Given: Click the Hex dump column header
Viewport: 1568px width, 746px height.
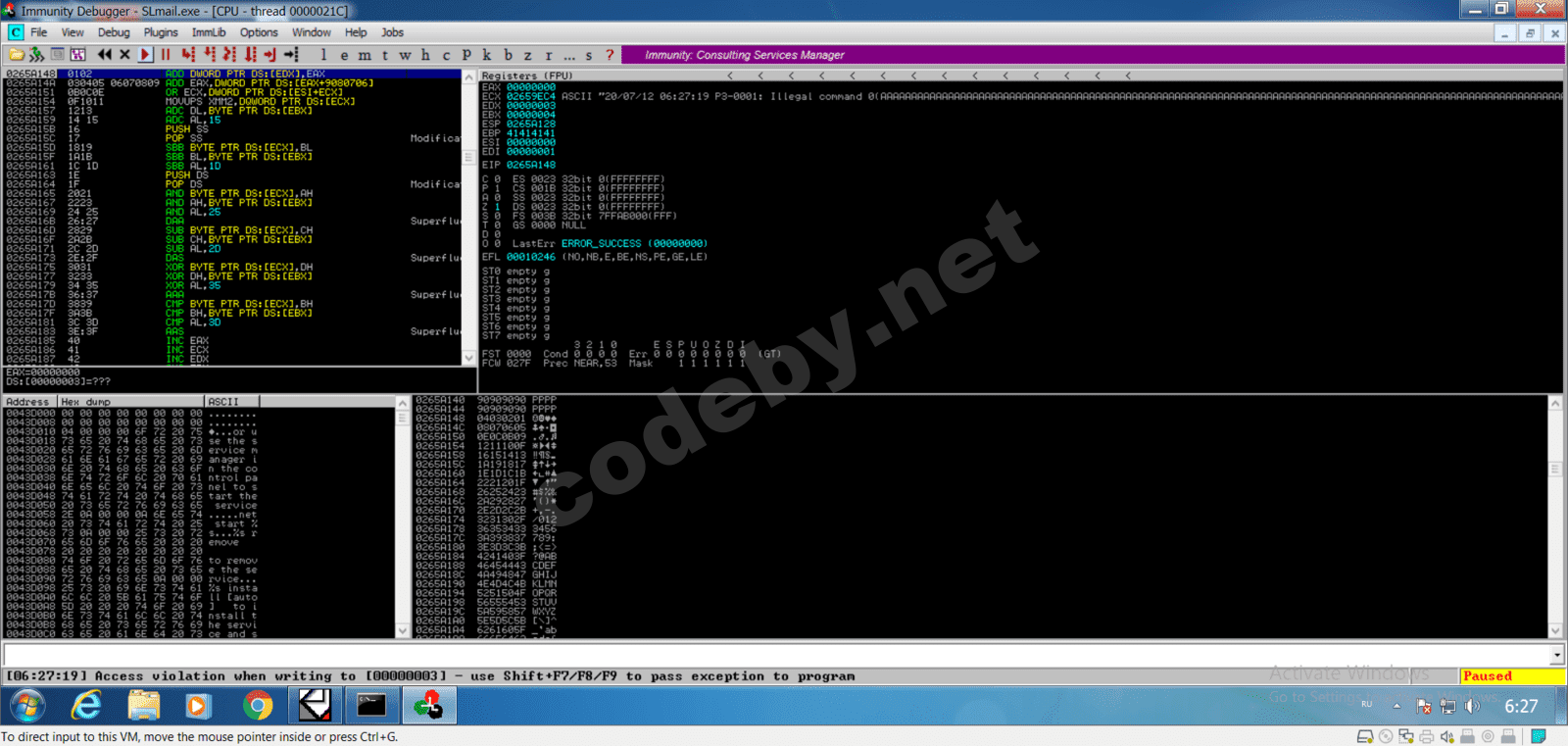Looking at the screenshot, I should [x=131, y=402].
